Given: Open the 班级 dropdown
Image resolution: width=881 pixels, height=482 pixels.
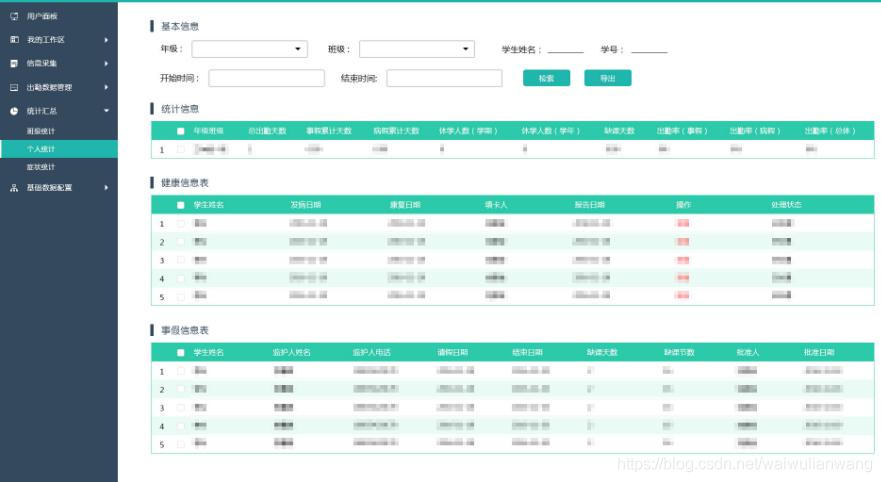Looking at the screenshot, I should coord(417,49).
